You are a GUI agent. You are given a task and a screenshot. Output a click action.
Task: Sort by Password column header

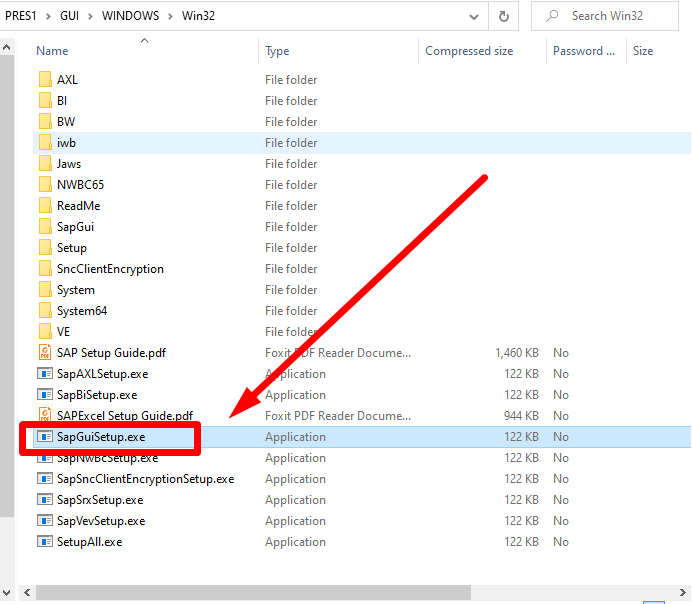(x=583, y=51)
